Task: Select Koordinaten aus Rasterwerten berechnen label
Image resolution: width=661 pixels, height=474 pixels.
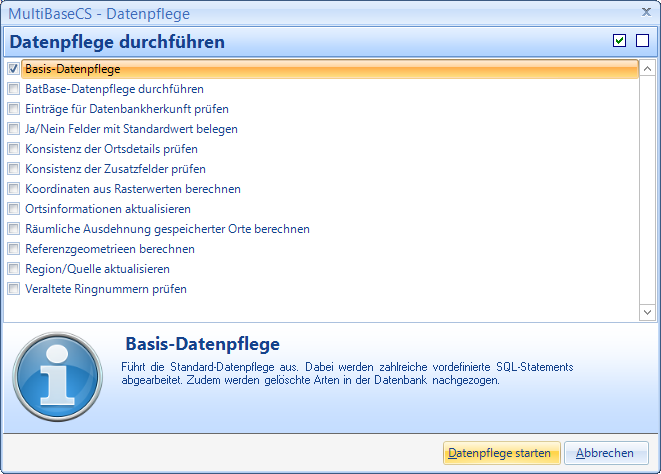Action: [133, 189]
